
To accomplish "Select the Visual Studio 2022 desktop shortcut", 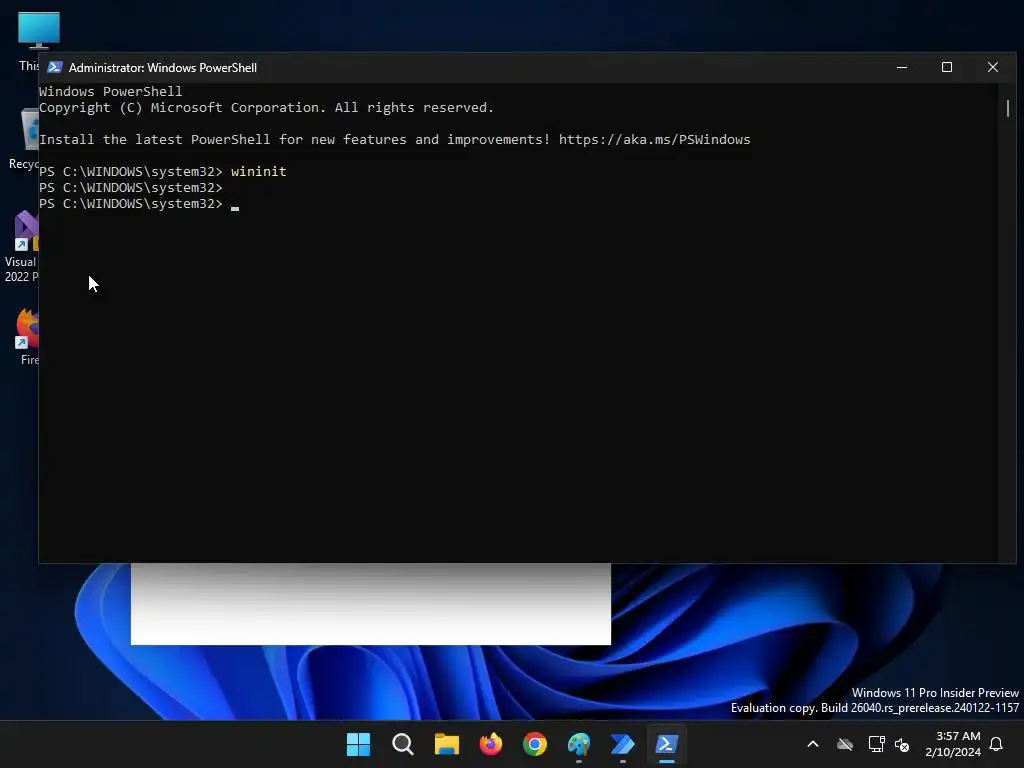I will (x=22, y=247).
